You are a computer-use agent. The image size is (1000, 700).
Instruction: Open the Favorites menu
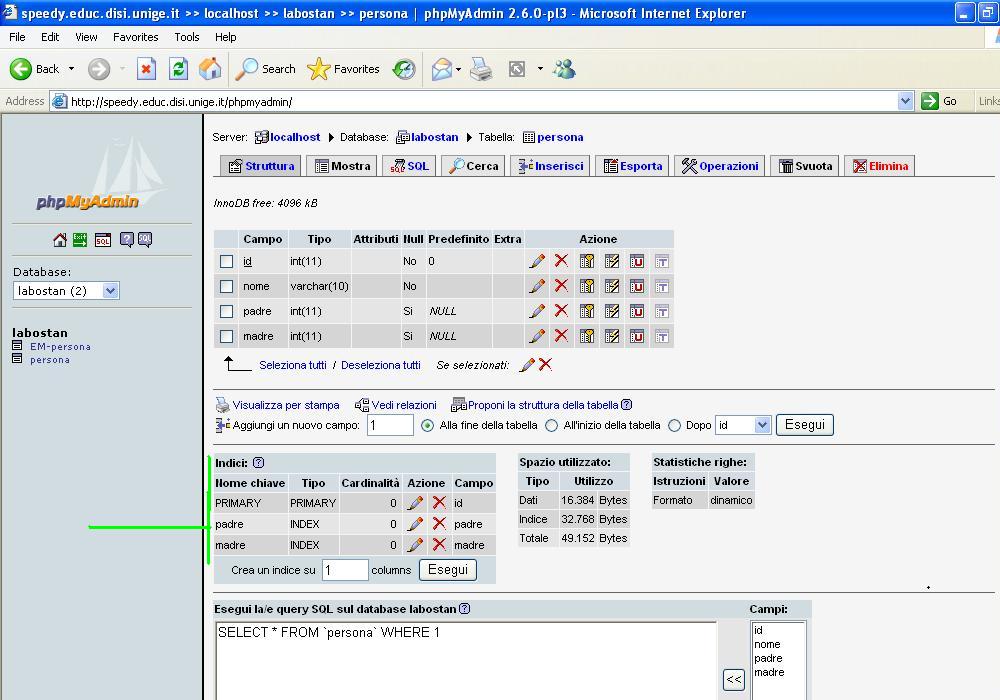point(135,37)
